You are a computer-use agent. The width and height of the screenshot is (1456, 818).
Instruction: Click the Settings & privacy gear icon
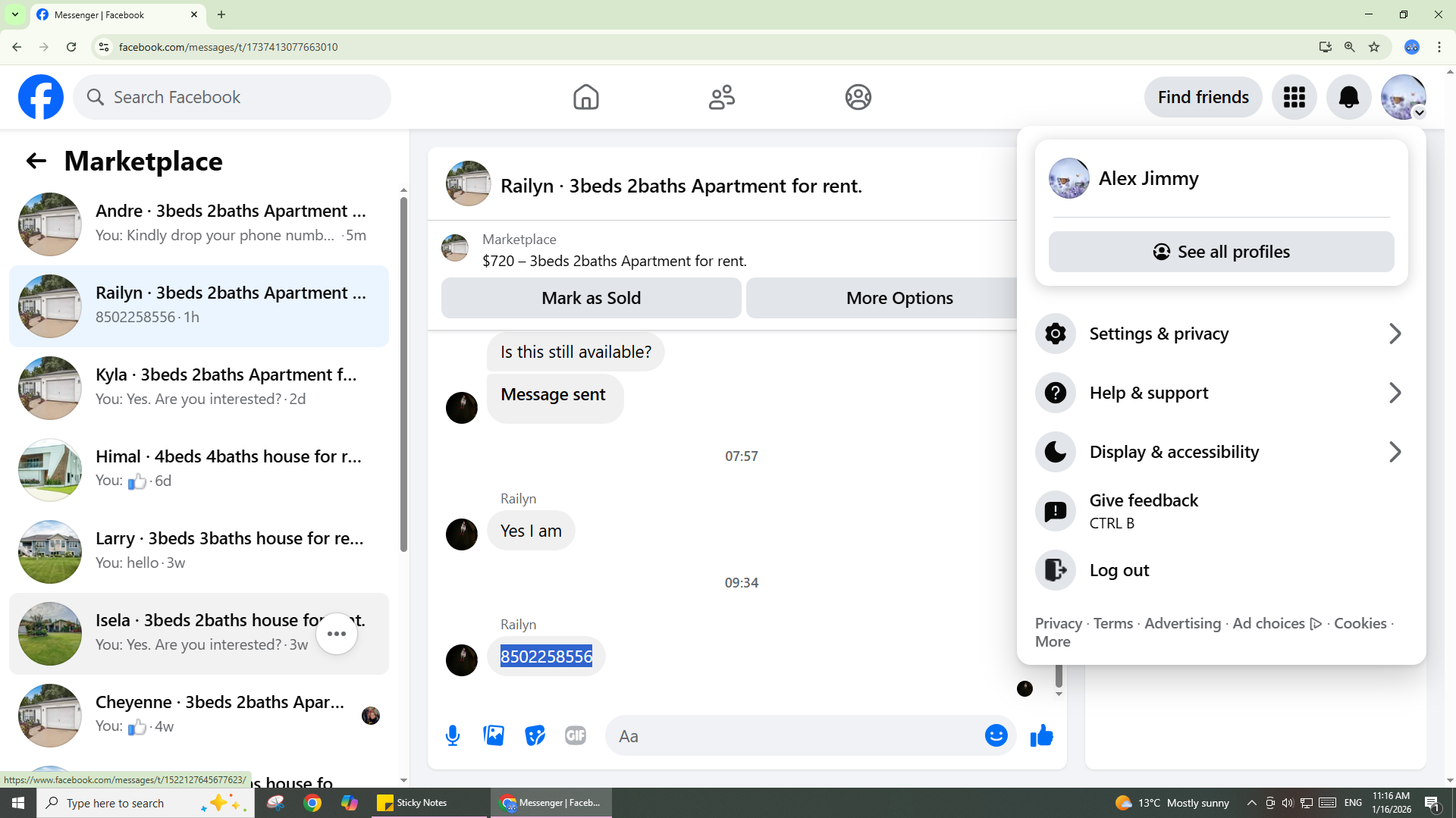click(x=1056, y=334)
